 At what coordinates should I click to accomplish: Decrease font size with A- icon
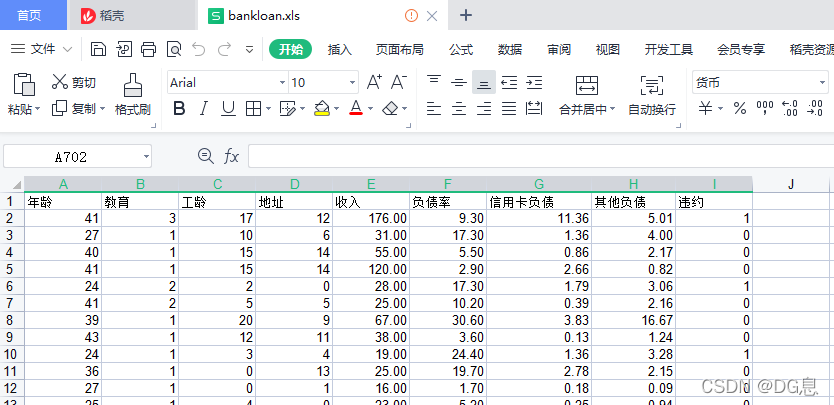399,82
